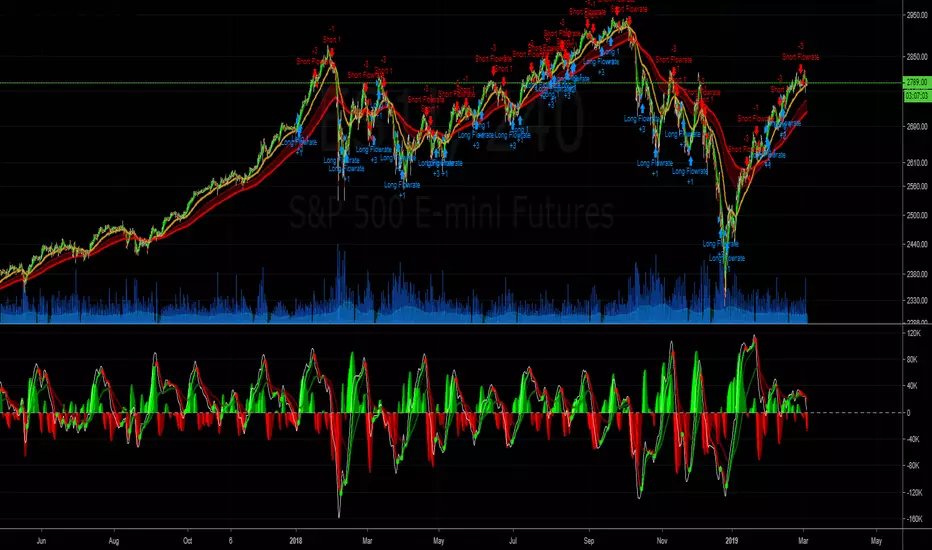Screen dimensions: 932x550
Task: Click the -40K indicator scale label
Action: (x=913, y=439)
